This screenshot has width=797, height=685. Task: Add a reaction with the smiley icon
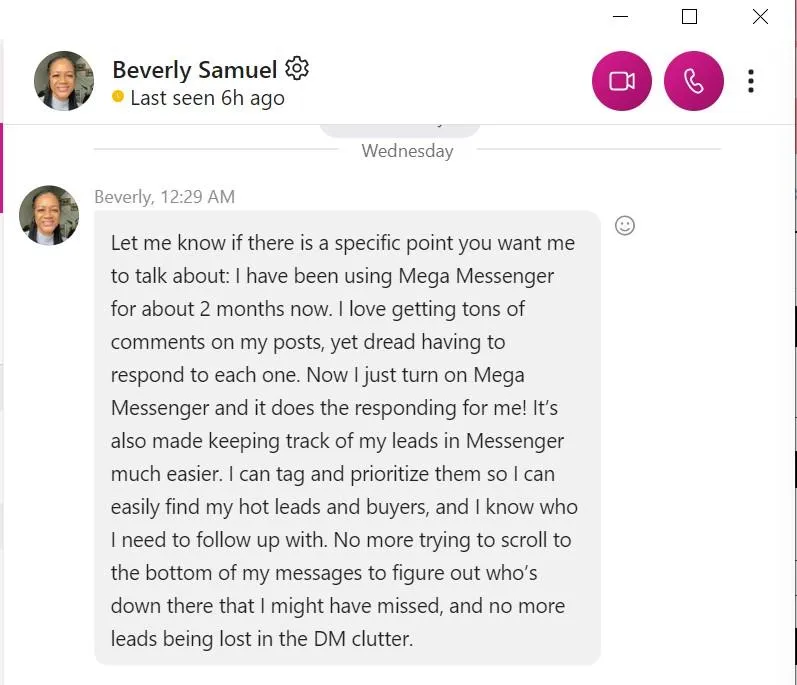click(625, 226)
